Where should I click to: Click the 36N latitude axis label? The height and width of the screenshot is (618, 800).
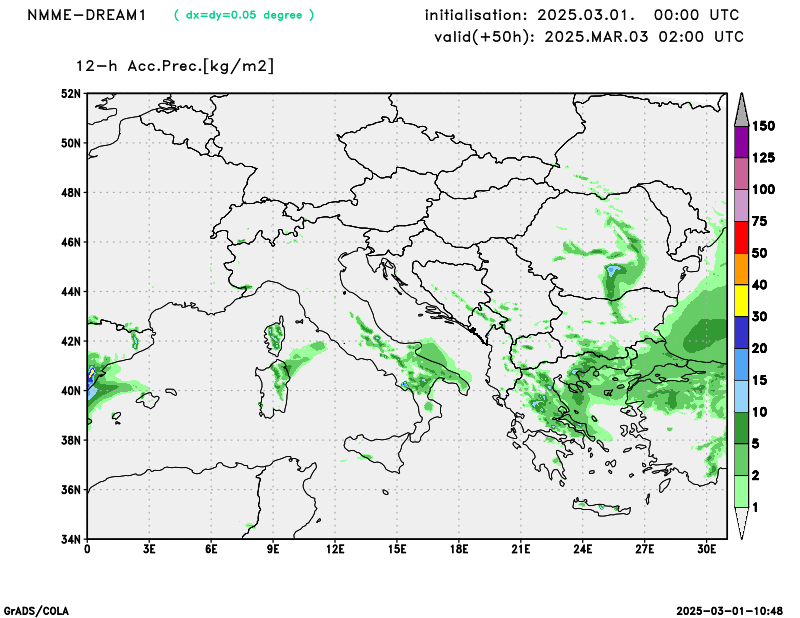(x=71, y=490)
